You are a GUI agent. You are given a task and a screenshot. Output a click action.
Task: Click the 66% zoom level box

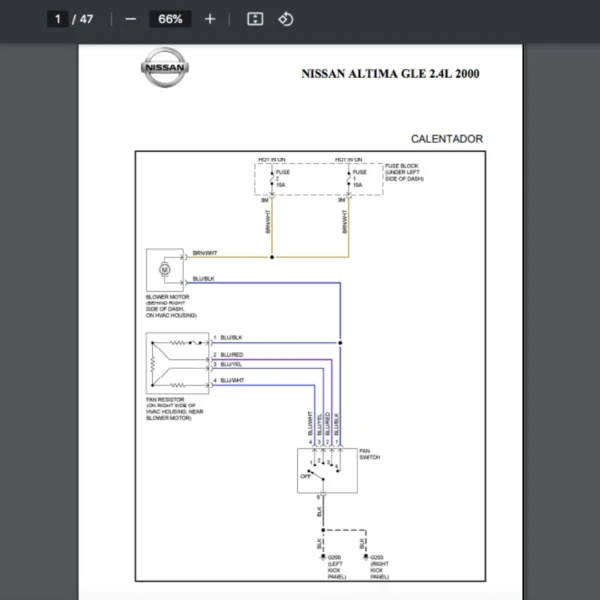point(169,19)
